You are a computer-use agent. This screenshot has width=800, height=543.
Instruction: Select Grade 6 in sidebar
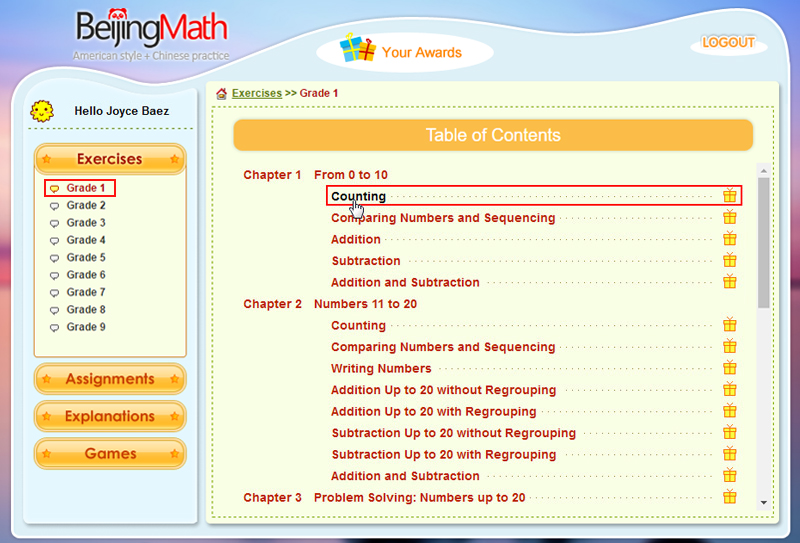[x=86, y=275]
